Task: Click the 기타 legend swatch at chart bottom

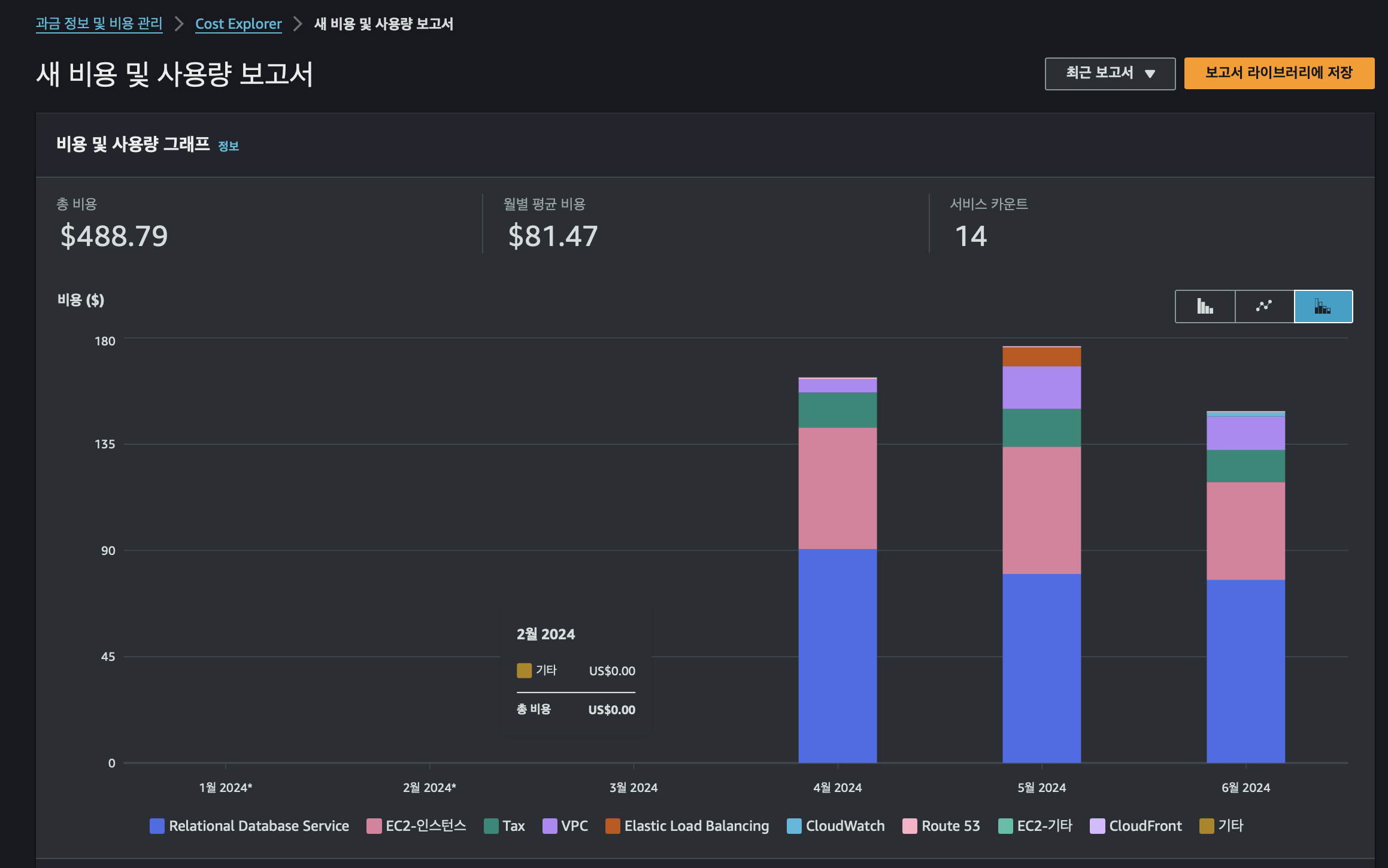Action: click(x=1207, y=826)
